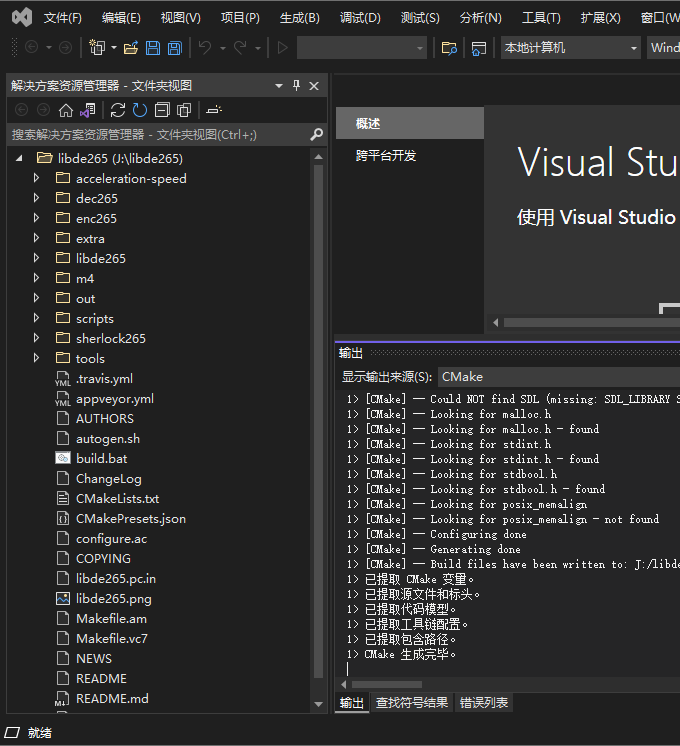
Task: Select the 跨平台开发 page link
Action: click(x=386, y=156)
